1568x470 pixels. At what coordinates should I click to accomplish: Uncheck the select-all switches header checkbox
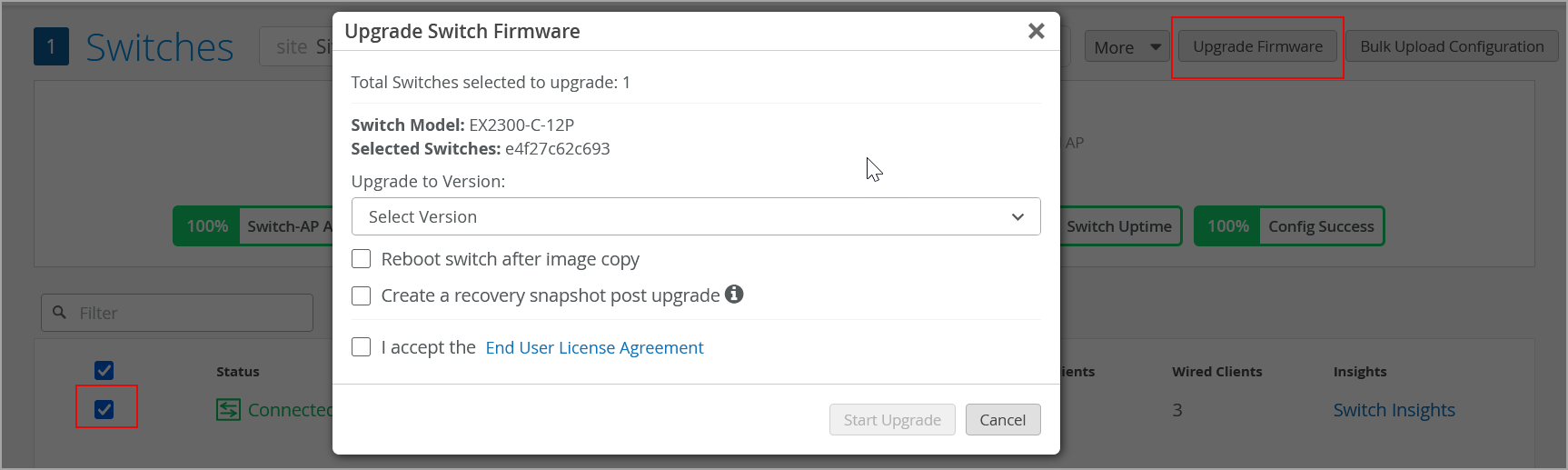click(104, 370)
